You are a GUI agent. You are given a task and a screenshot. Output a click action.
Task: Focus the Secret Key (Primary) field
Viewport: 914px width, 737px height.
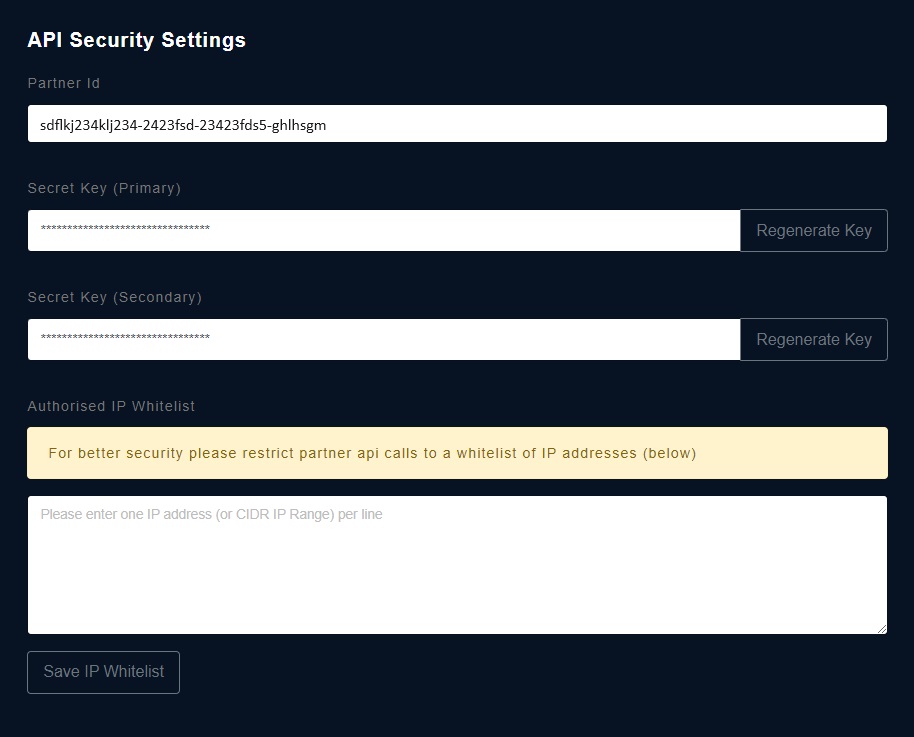tap(384, 230)
